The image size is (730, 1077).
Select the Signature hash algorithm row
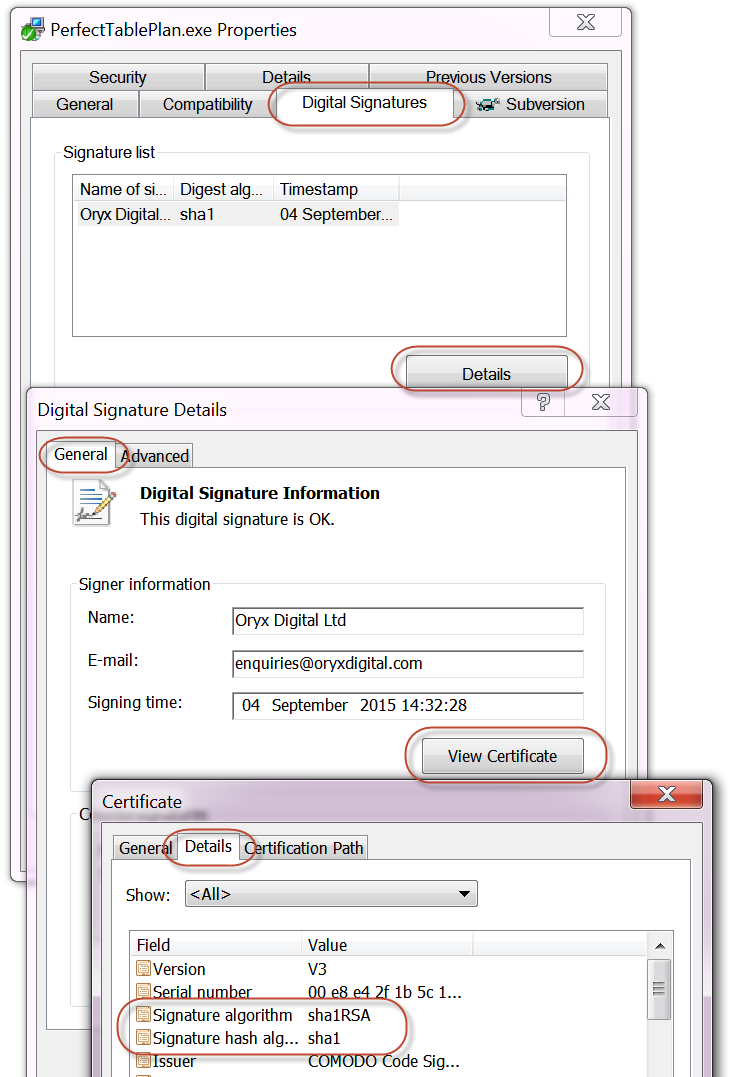[388, 1038]
